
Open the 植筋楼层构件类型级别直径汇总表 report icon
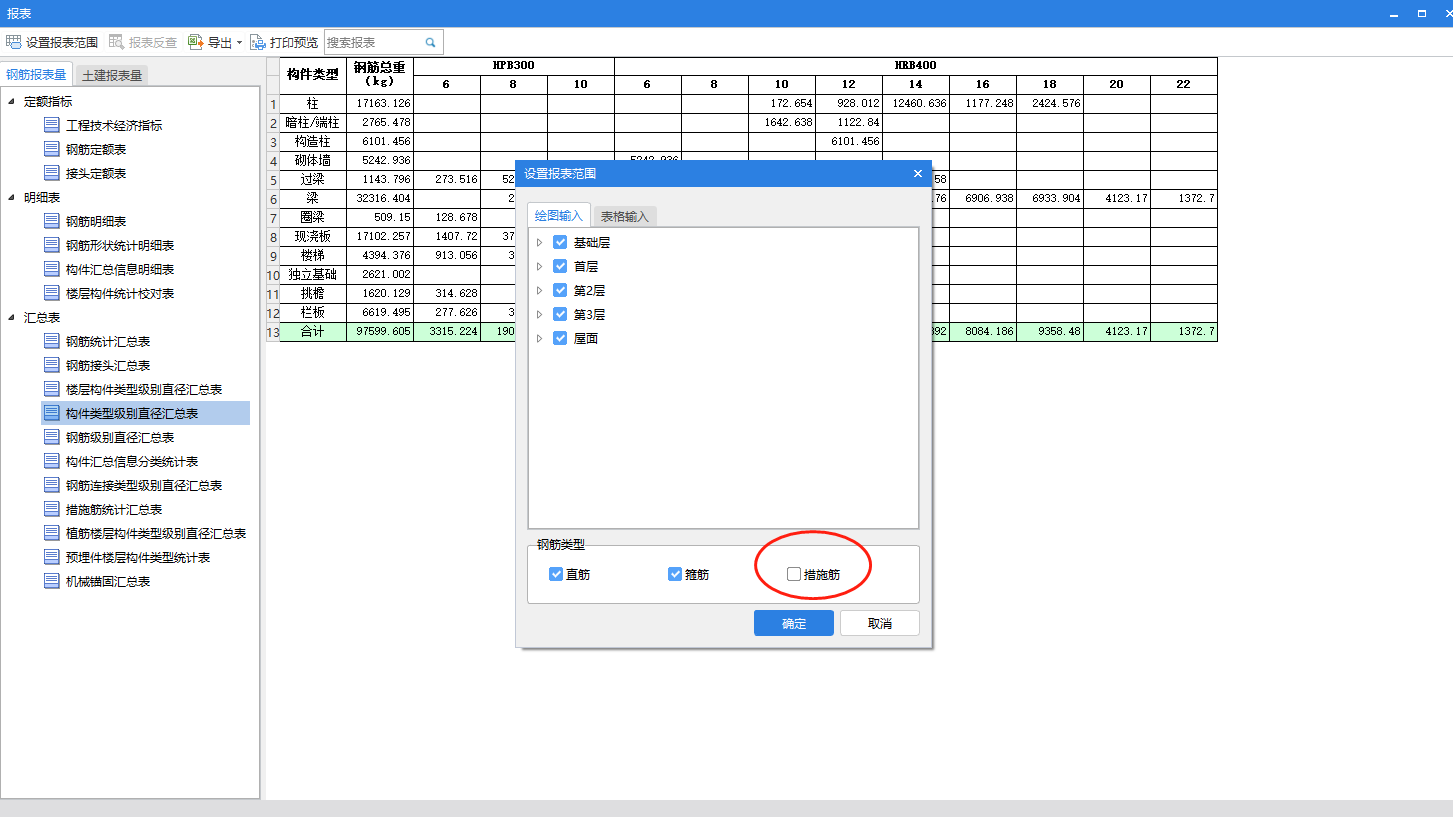(x=52, y=533)
